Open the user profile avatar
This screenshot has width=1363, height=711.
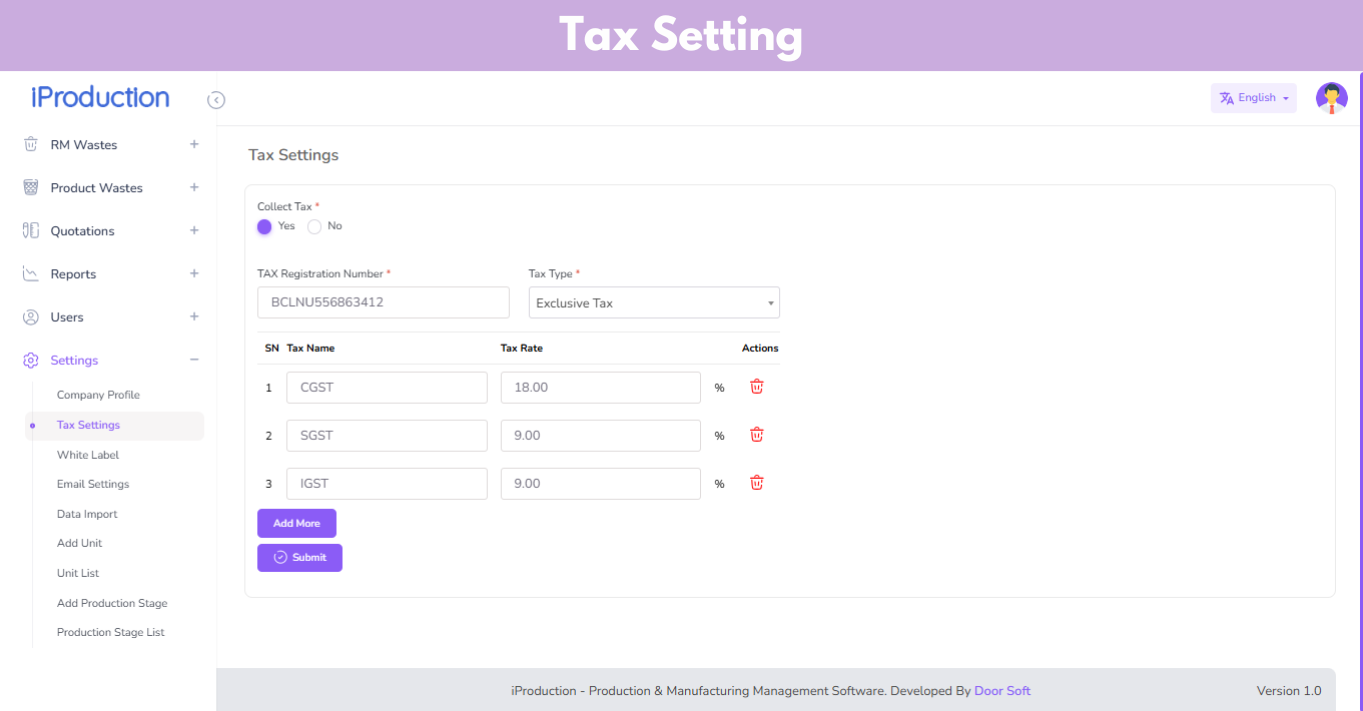pos(1331,98)
